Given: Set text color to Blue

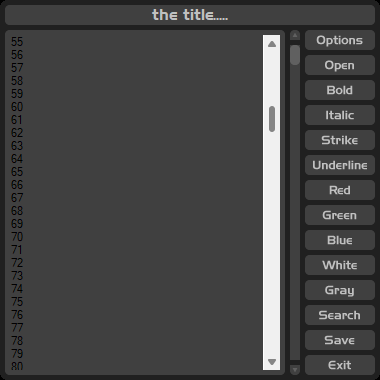Looking at the screenshot, I should pos(340,240).
